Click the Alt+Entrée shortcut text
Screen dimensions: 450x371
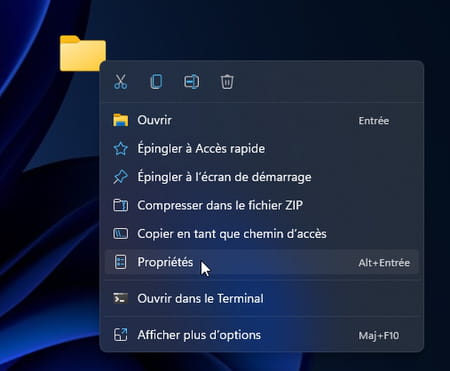[384, 263]
